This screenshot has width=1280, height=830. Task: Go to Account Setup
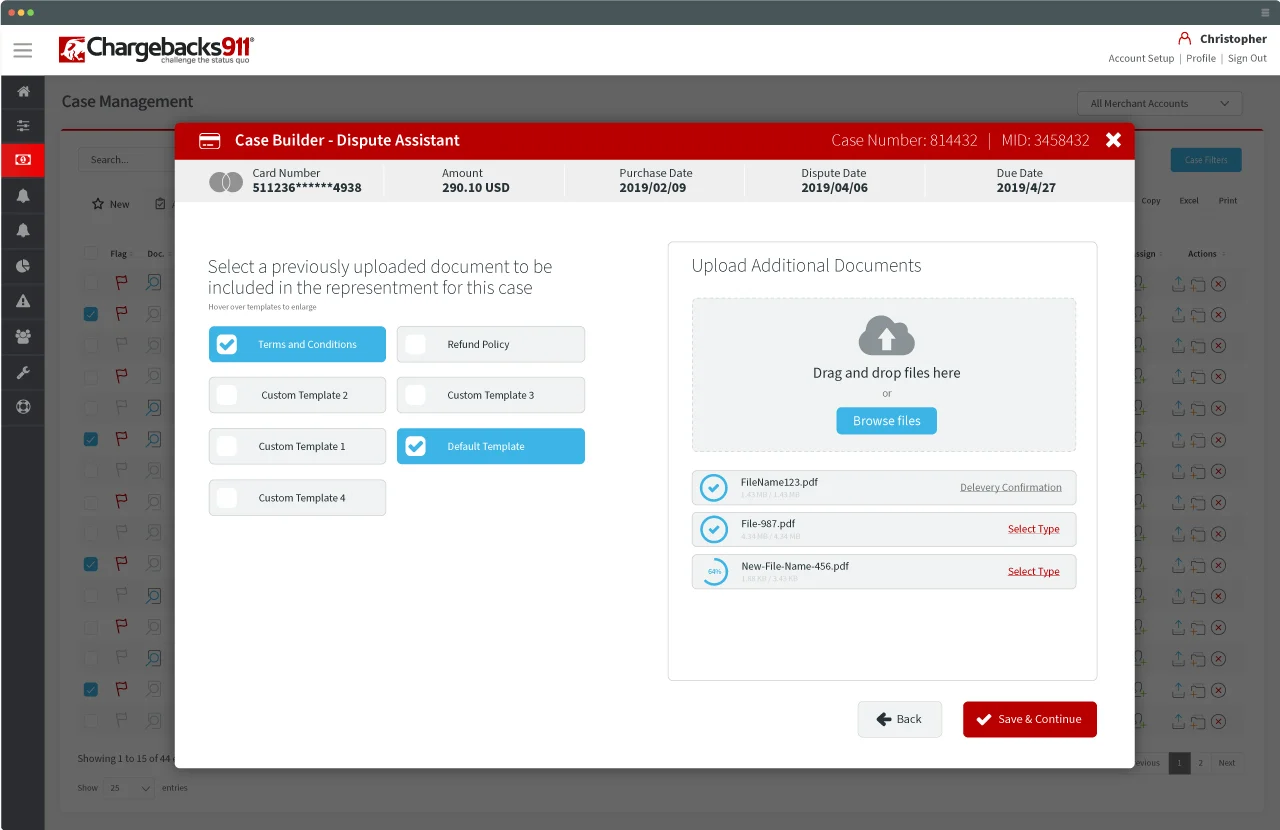coord(1141,58)
